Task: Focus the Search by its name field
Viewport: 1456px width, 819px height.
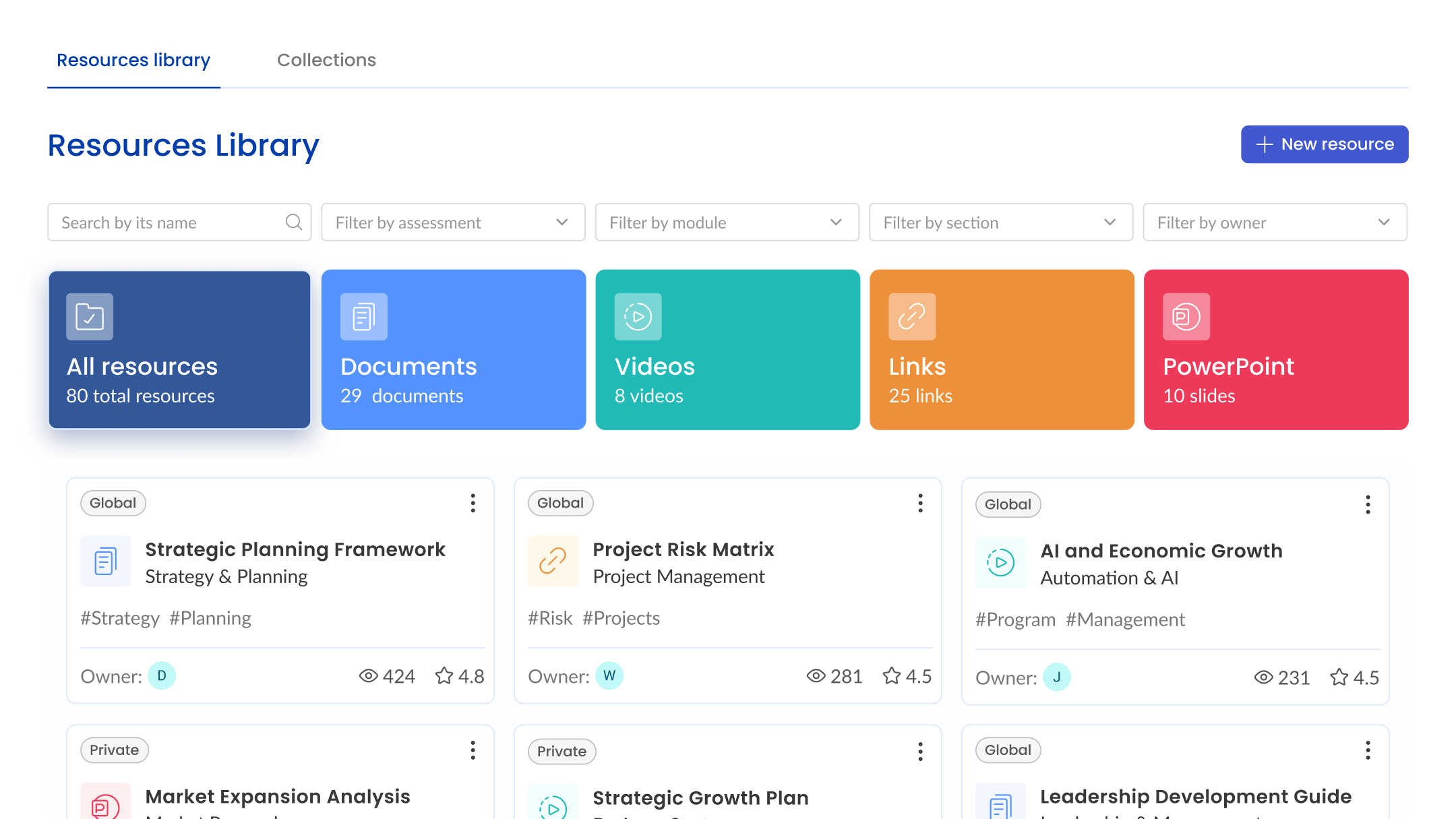Action: [179, 222]
